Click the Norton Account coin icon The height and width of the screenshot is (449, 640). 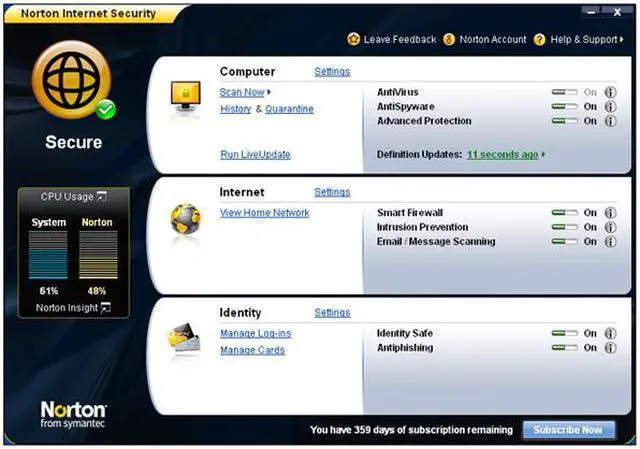pos(449,39)
